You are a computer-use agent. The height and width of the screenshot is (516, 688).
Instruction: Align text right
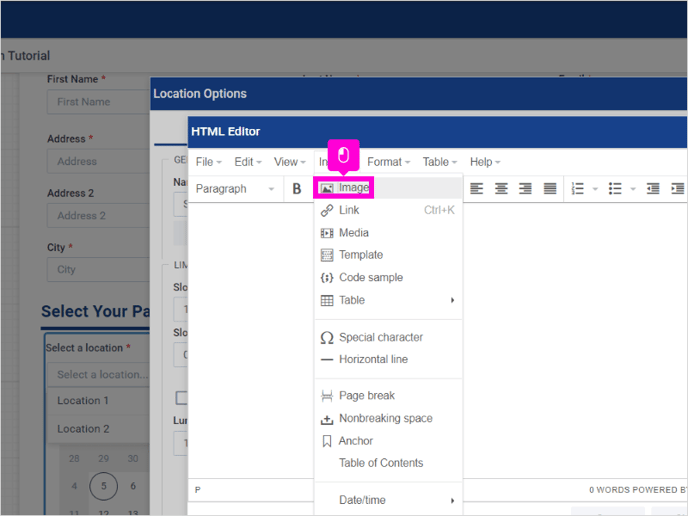coord(525,189)
